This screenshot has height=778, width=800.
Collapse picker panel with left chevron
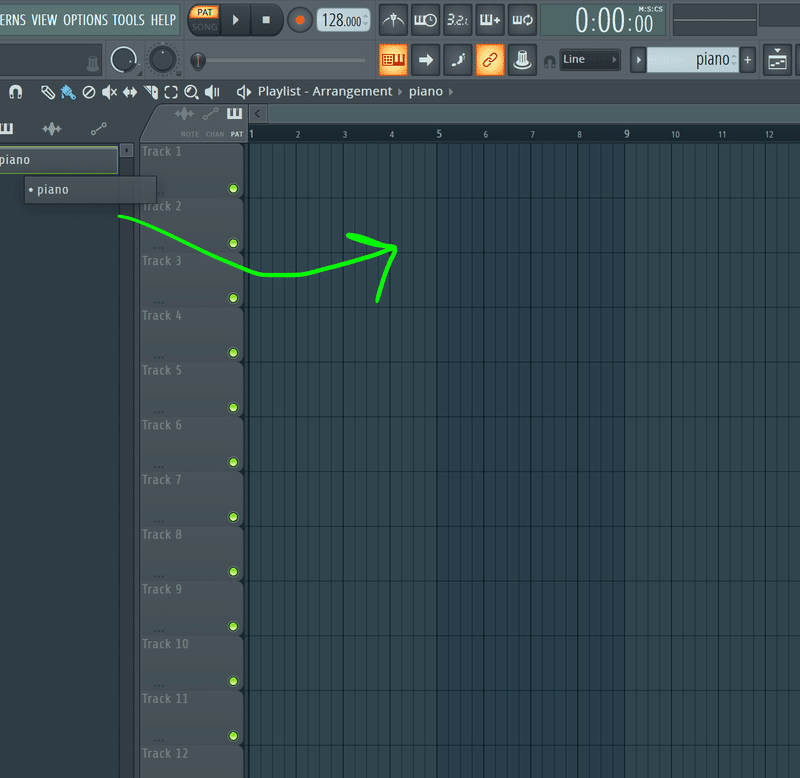coord(258,114)
